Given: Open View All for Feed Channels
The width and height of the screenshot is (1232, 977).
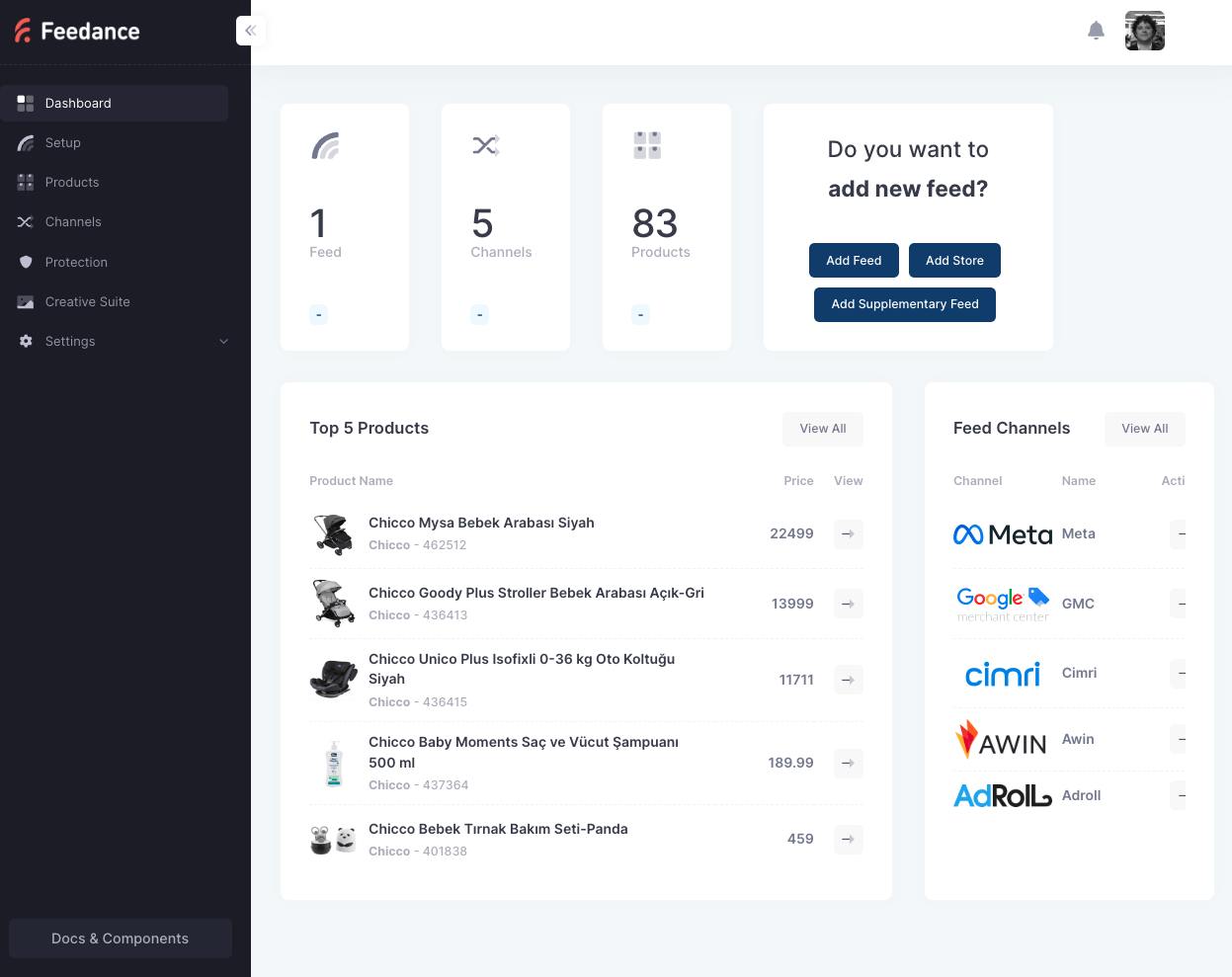Looking at the screenshot, I should coord(1144,429).
